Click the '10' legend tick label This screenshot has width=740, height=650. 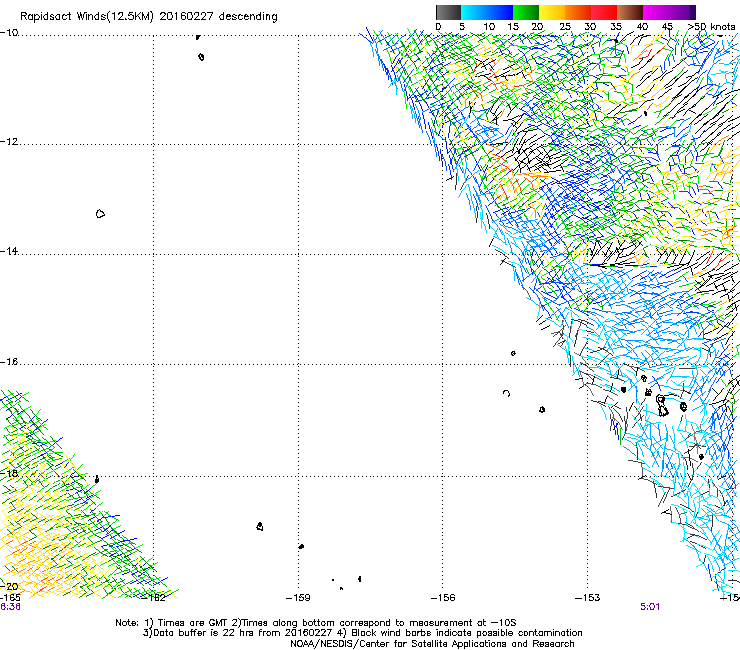489,27
